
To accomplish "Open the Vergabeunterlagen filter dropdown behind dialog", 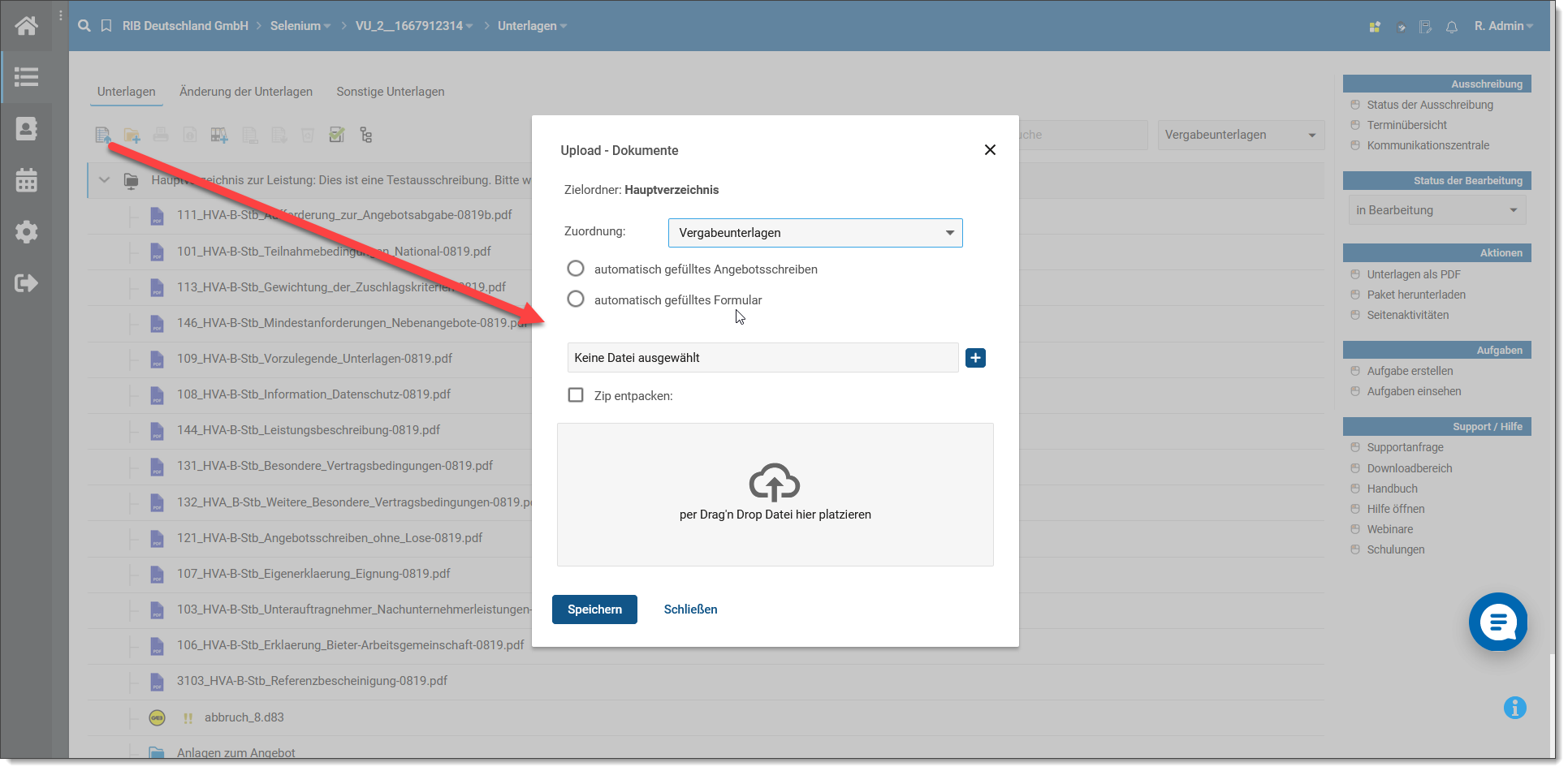I will (1241, 136).
